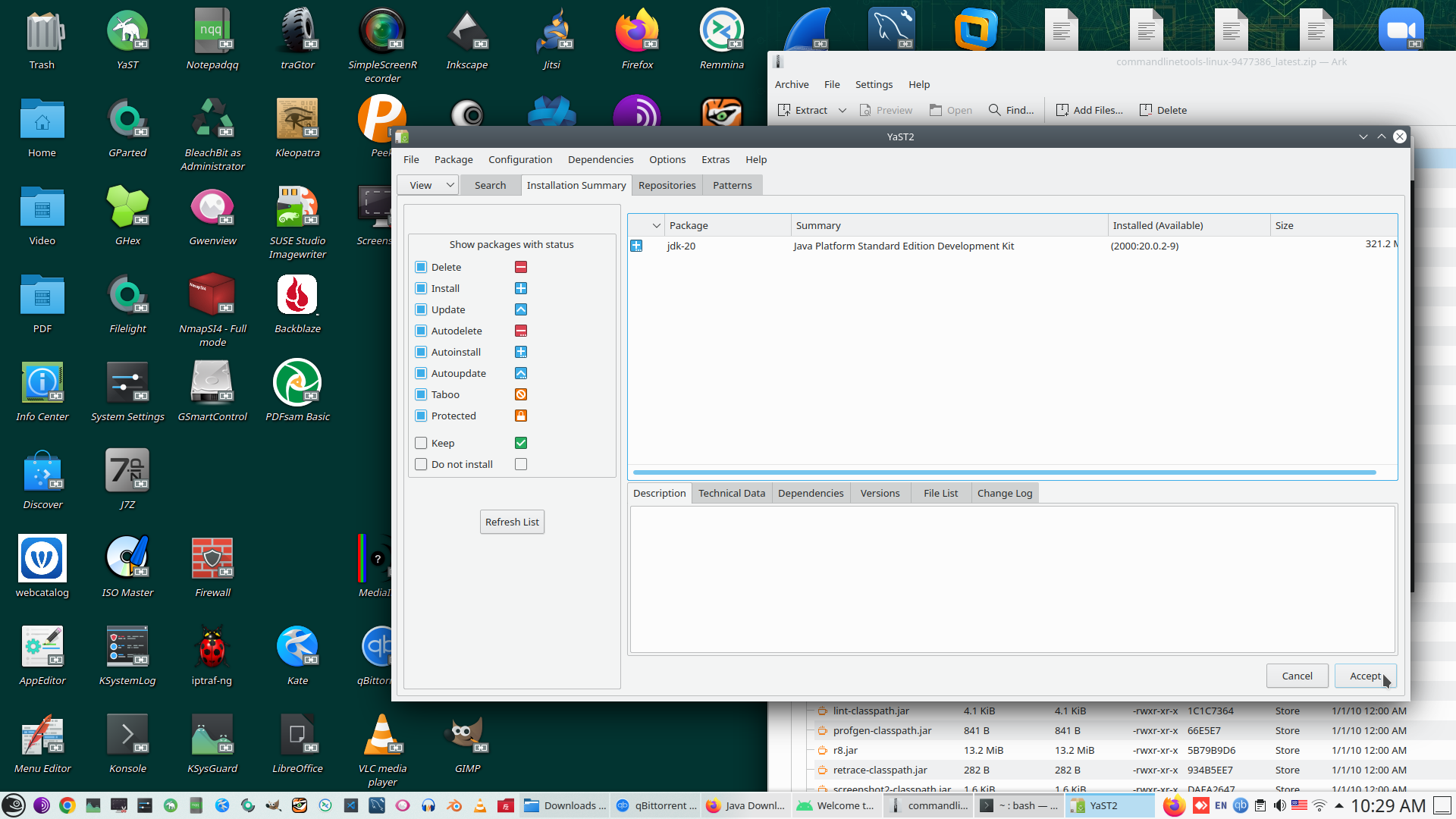Viewport: 1456px width, 819px height.
Task: Click the Accept button
Action: 1365,676
